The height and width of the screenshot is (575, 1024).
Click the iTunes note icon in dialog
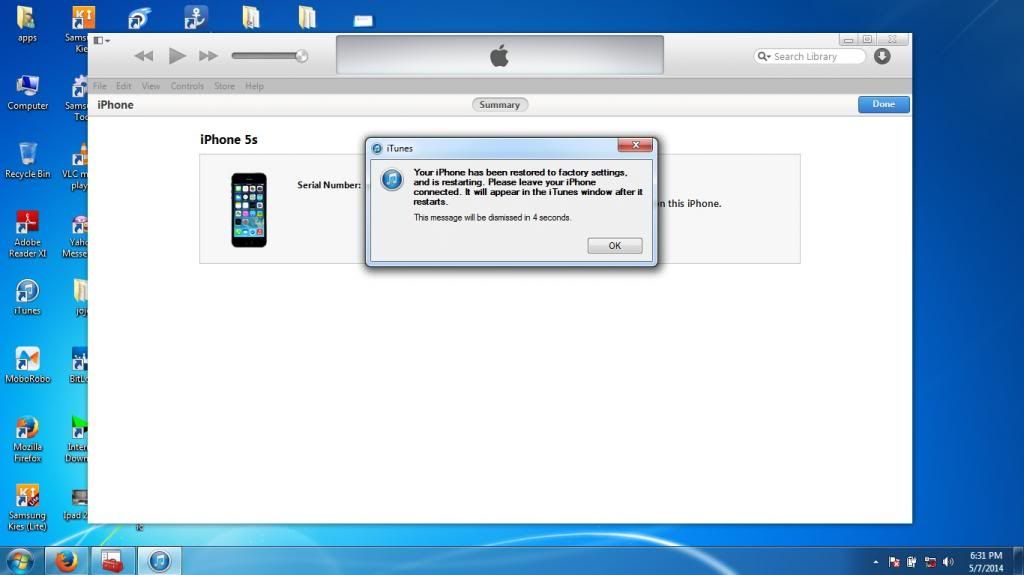tap(392, 179)
